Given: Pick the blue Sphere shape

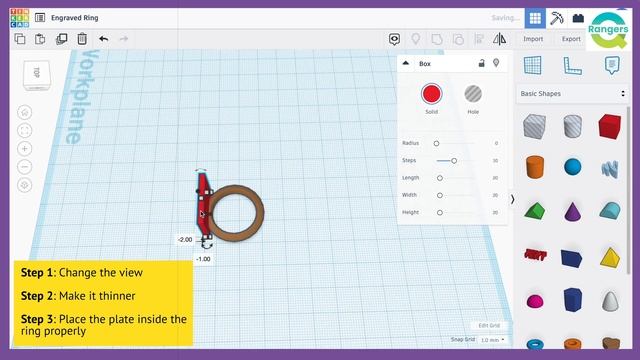Looking at the screenshot, I should (x=573, y=167).
